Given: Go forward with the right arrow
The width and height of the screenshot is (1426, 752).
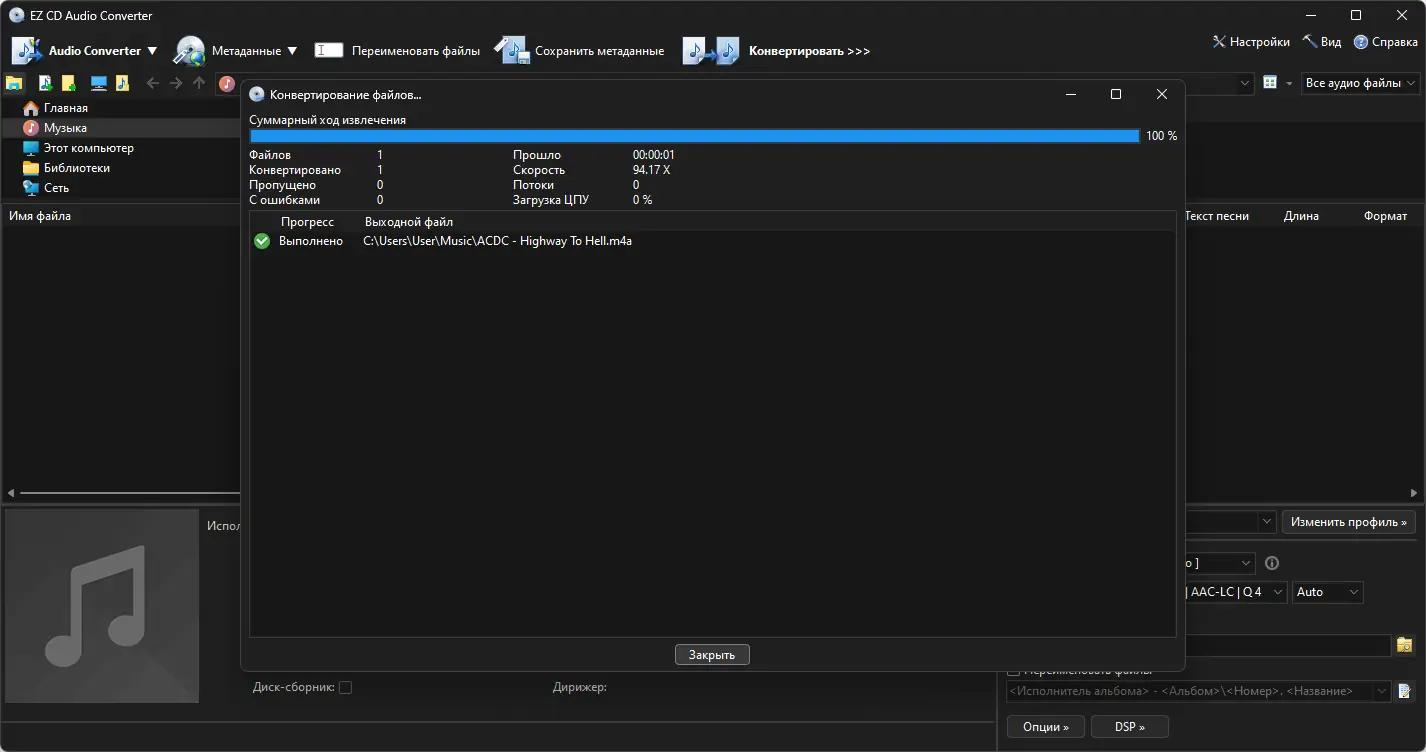Looking at the screenshot, I should pos(176,83).
